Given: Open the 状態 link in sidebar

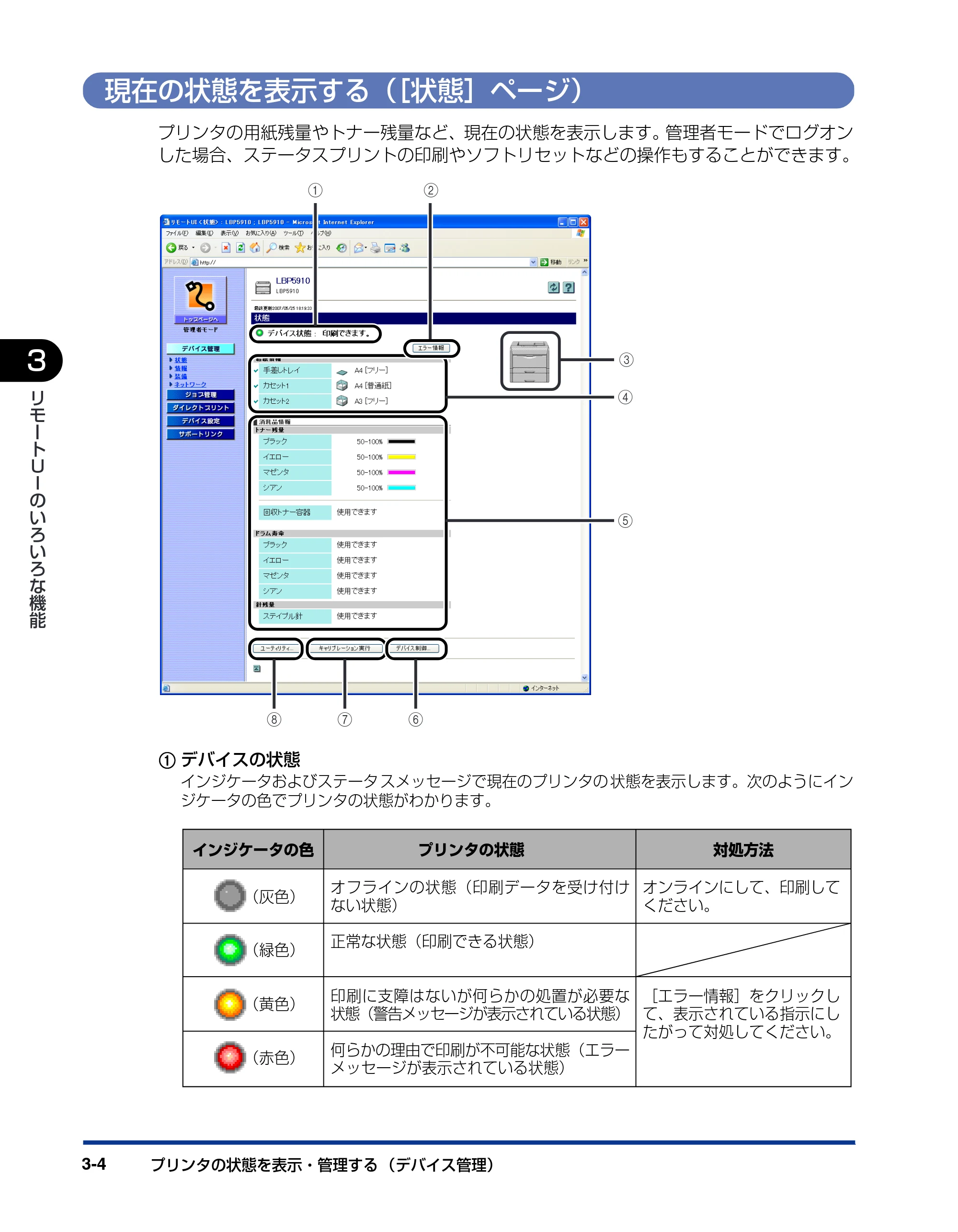Looking at the screenshot, I should 181,360.
